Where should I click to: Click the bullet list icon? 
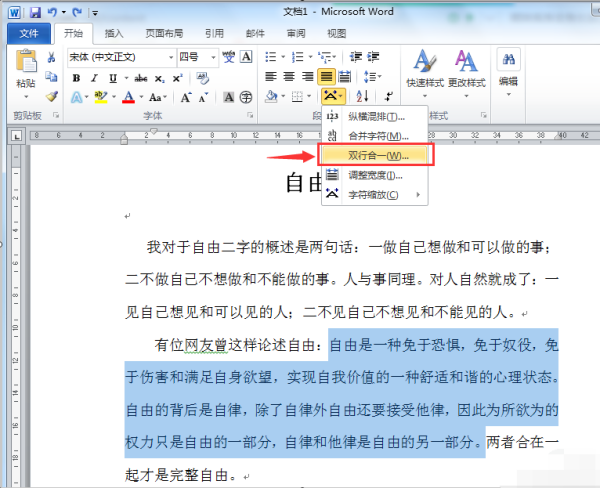pyautogui.click(x=271, y=57)
